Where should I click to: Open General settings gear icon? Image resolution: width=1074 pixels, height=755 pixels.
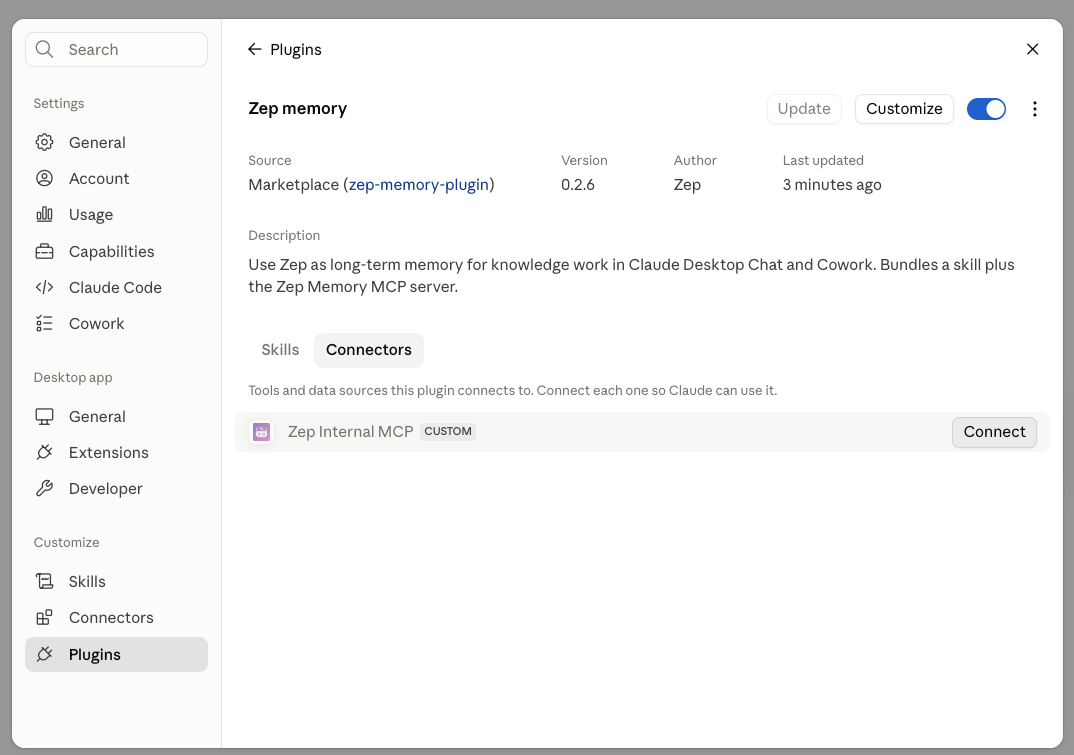pyautogui.click(x=45, y=143)
